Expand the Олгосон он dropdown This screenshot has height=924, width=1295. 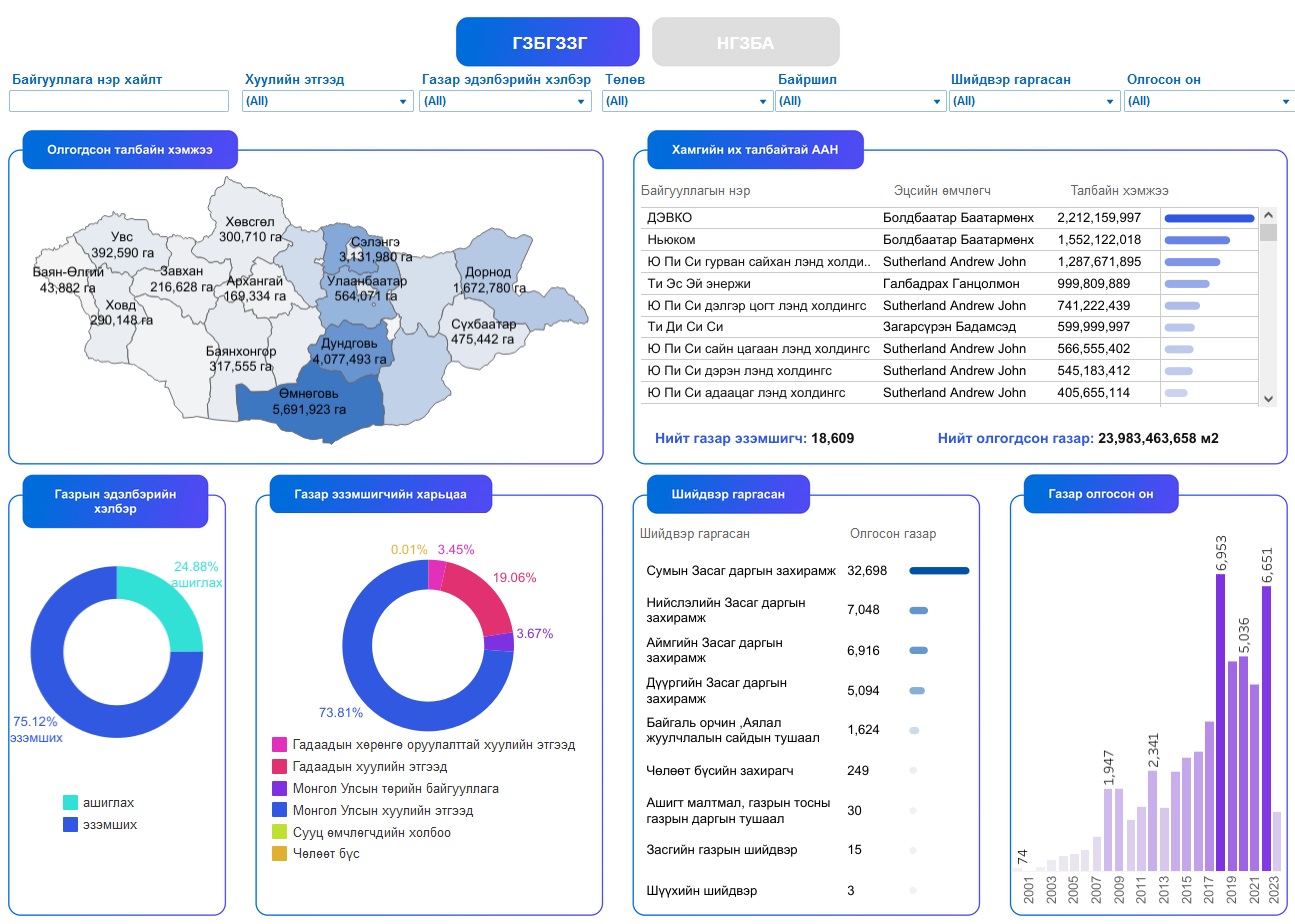tap(1208, 101)
